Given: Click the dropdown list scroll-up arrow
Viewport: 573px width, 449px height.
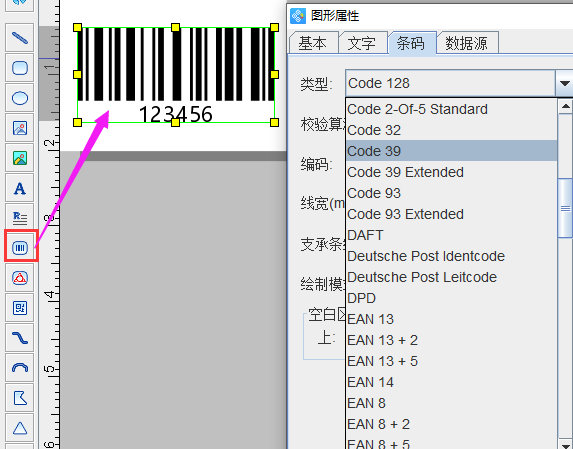Looking at the screenshot, I should coord(565,106).
